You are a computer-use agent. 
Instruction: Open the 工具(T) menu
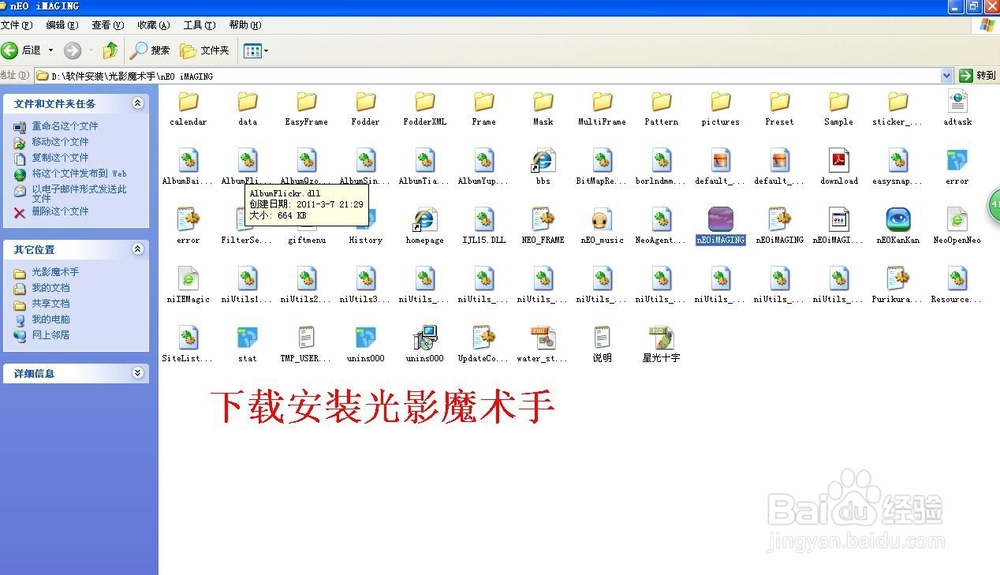click(x=200, y=25)
